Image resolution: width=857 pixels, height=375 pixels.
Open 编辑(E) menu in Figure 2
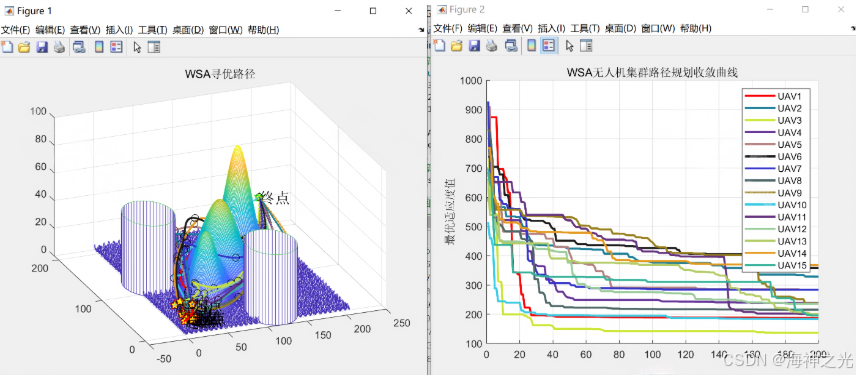(x=483, y=28)
